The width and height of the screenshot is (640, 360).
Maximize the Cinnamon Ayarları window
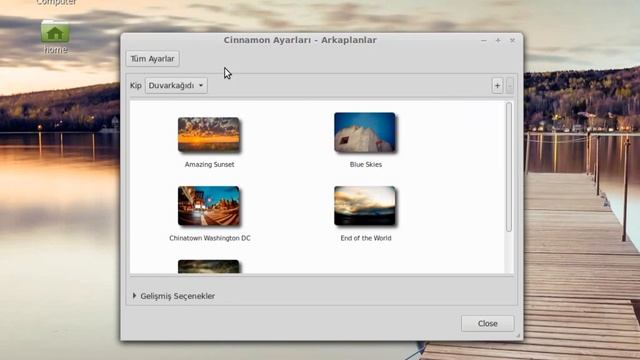(498, 40)
